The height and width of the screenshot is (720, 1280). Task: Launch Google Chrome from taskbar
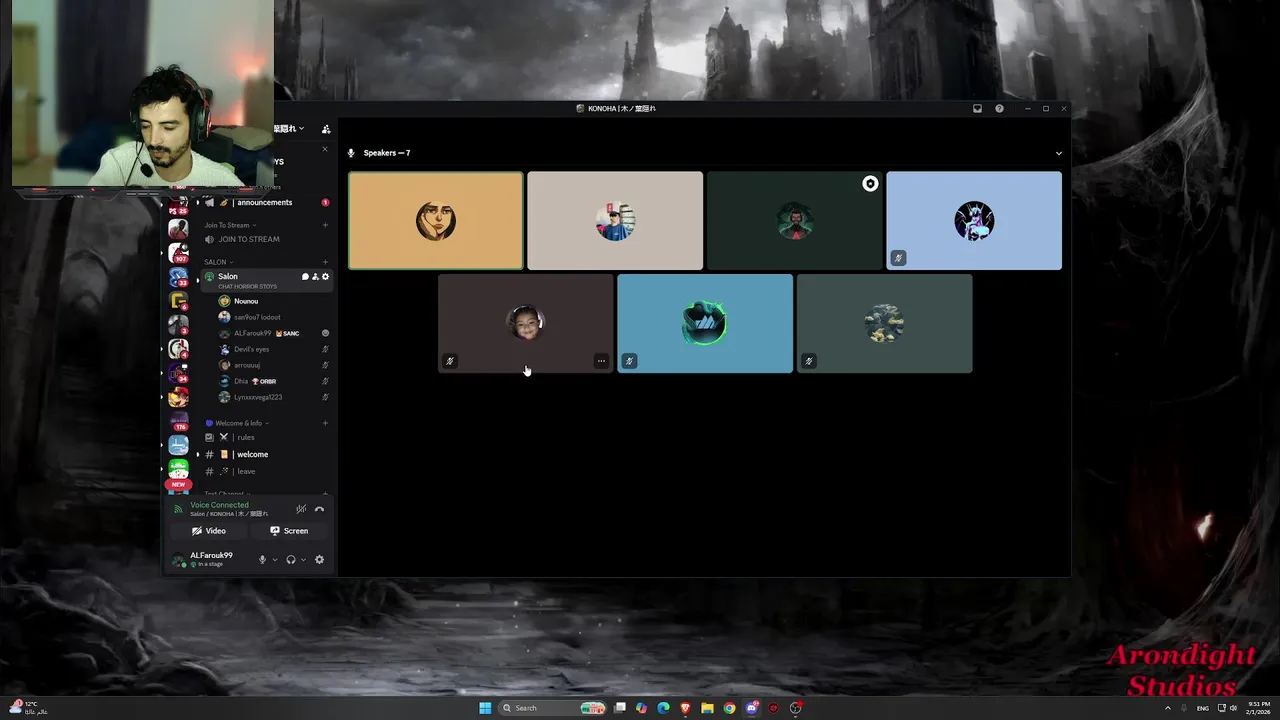click(x=729, y=708)
